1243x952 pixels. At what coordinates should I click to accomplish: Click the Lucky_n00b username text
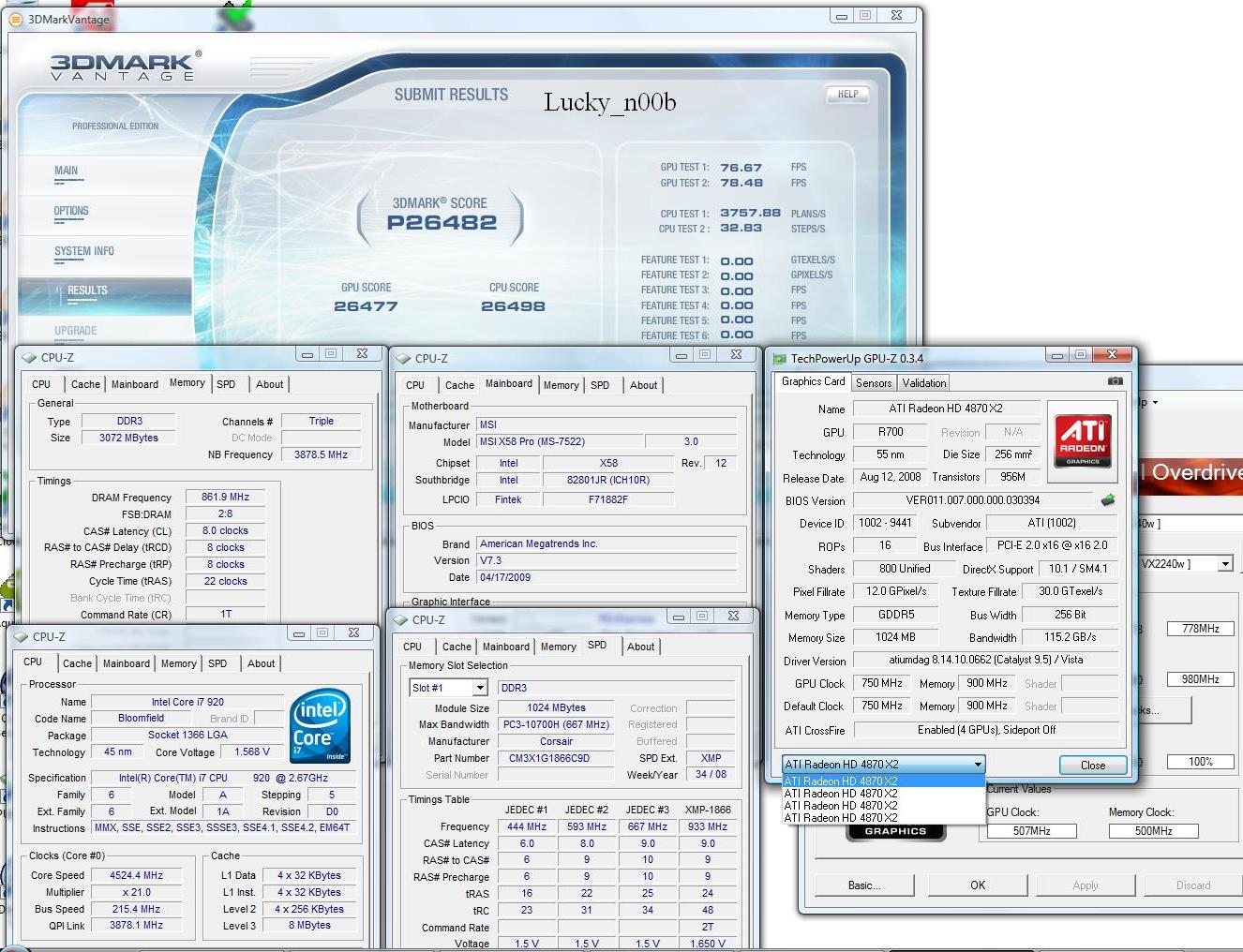coord(609,102)
